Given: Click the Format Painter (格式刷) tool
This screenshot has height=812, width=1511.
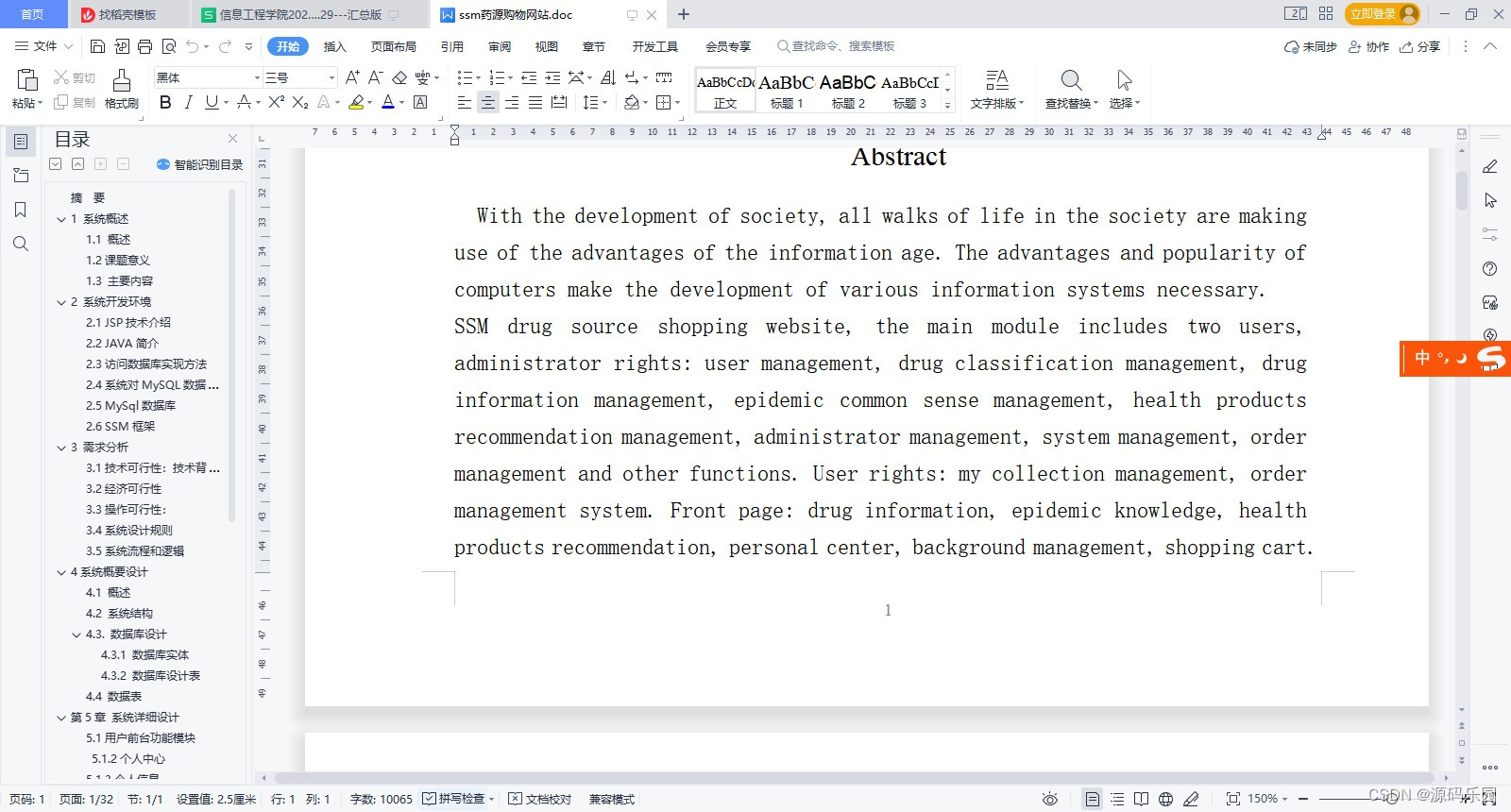Looking at the screenshot, I should [122, 89].
